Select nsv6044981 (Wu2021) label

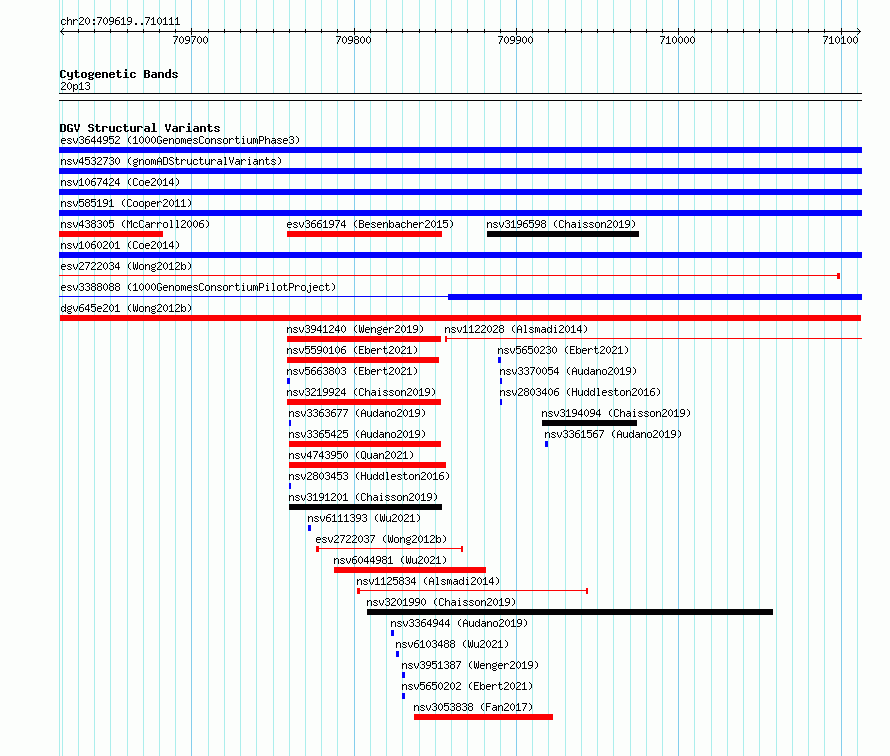pyautogui.click(x=390, y=560)
